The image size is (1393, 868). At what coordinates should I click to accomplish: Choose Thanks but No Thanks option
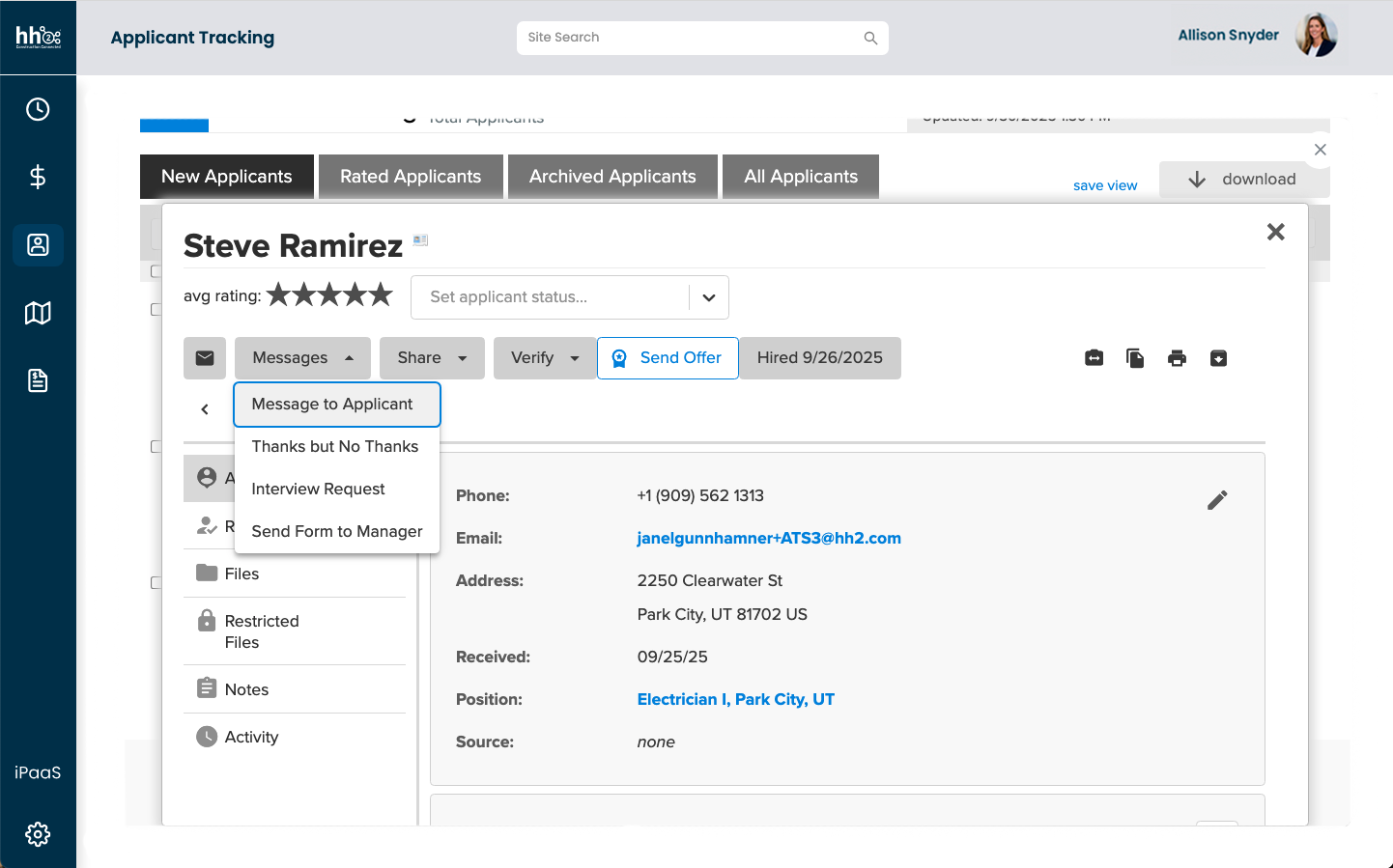pos(334,447)
